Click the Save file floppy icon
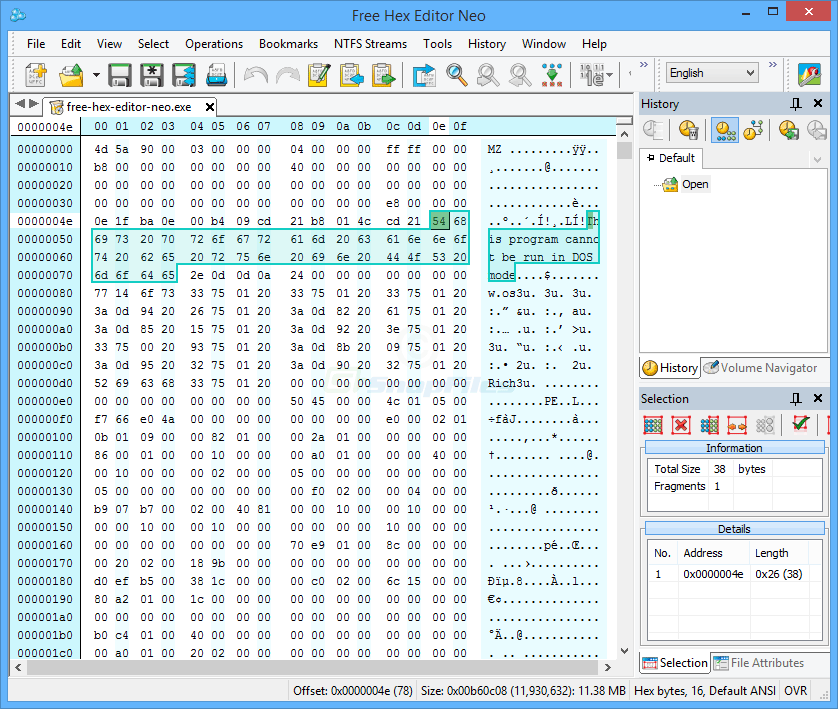The width and height of the screenshot is (838, 709). pyautogui.click(x=120, y=75)
